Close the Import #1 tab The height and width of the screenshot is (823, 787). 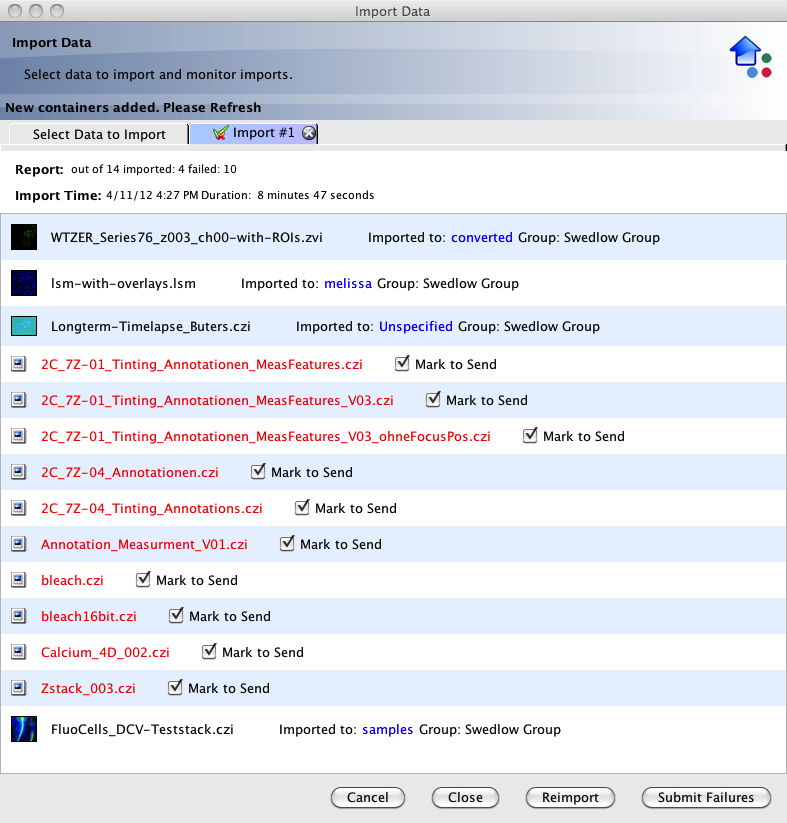pyautogui.click(x=309, y=133)
